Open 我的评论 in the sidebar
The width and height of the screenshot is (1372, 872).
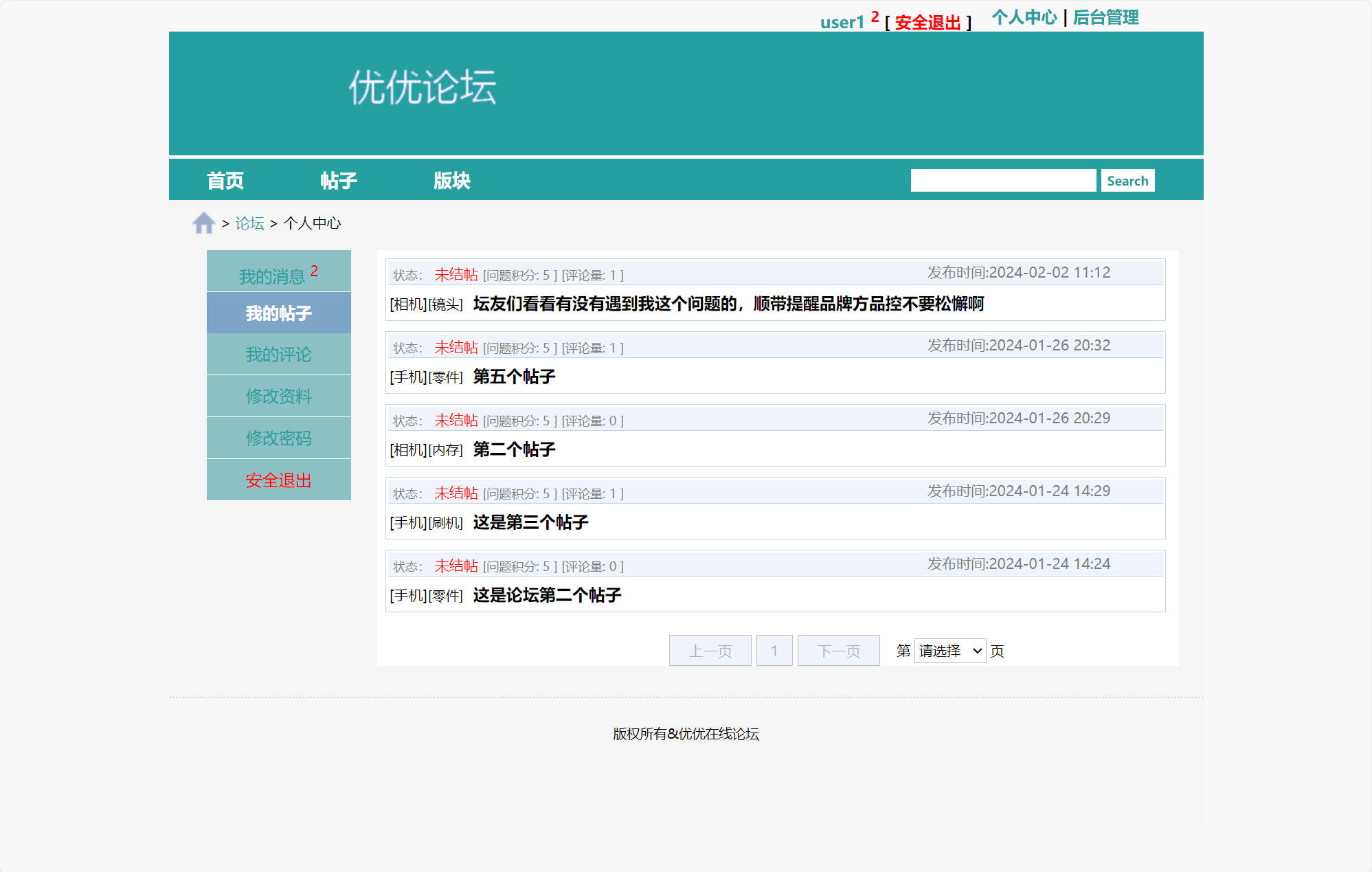278,354
